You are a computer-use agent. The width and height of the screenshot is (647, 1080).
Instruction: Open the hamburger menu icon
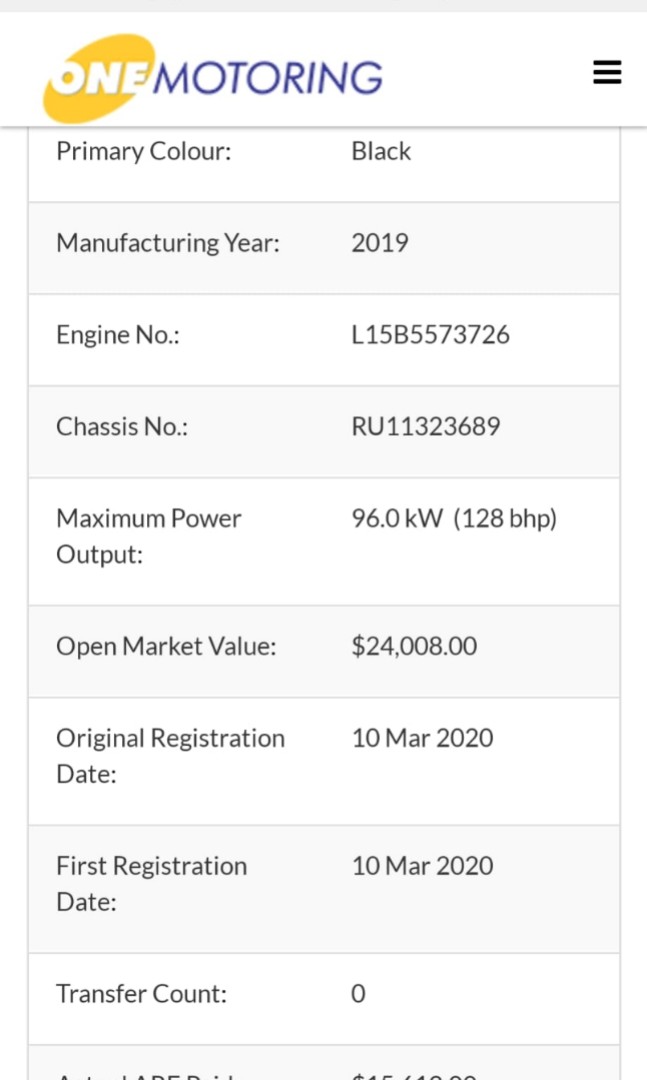point(607,72)
